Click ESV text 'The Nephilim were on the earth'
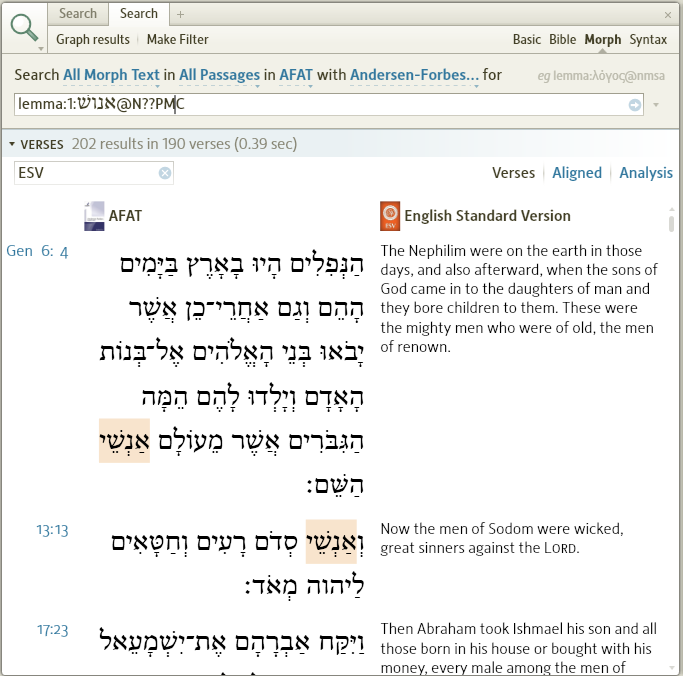Screen dimensions: 683x676 click(481, 251)
